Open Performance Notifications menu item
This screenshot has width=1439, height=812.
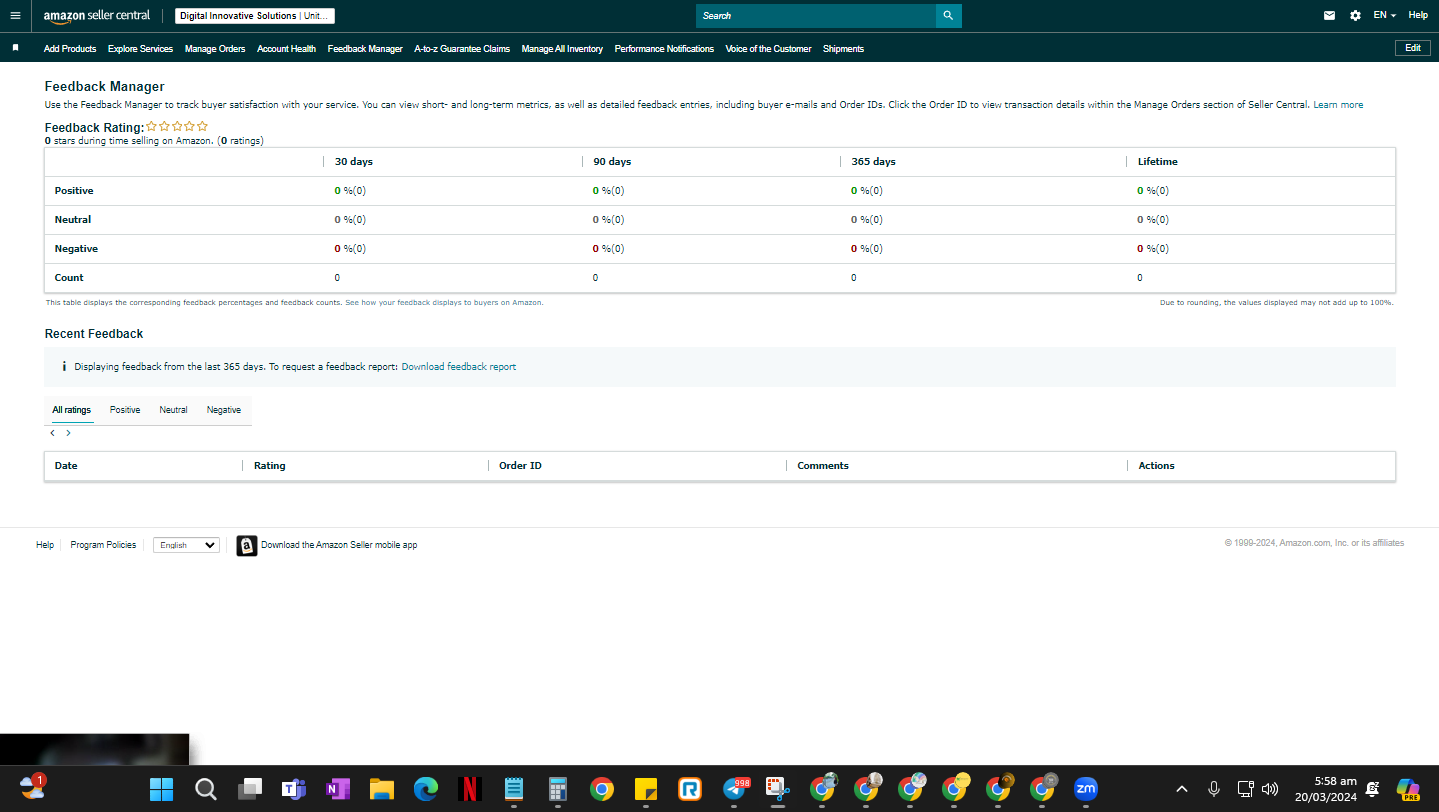[664, 49]
